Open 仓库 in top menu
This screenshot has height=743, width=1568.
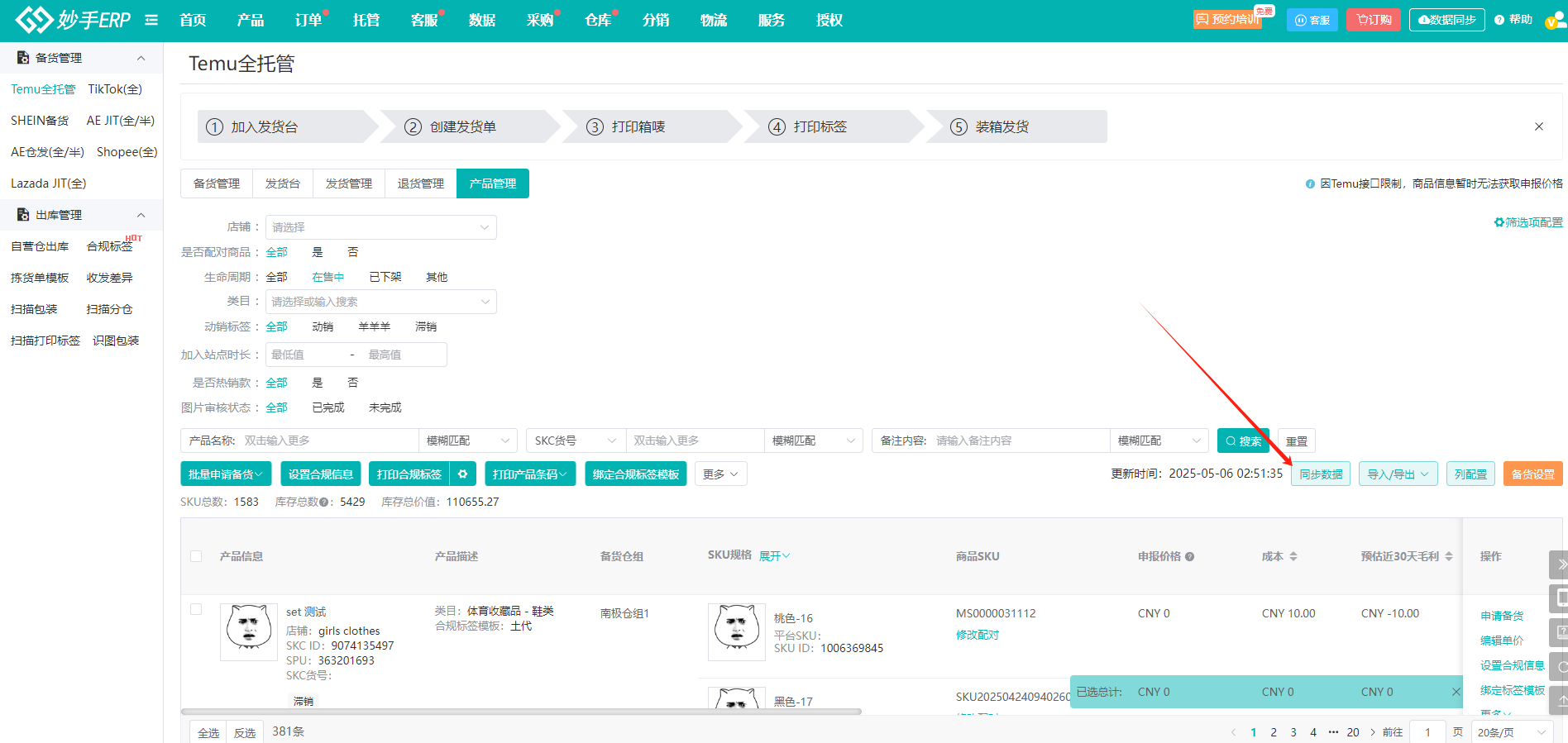coord(598,20)
